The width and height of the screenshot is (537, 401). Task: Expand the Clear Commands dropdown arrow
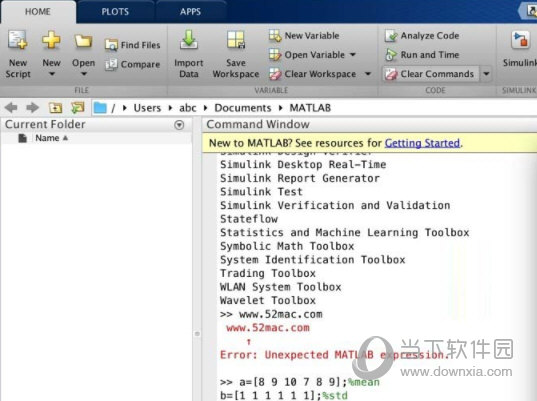(486, 74)
